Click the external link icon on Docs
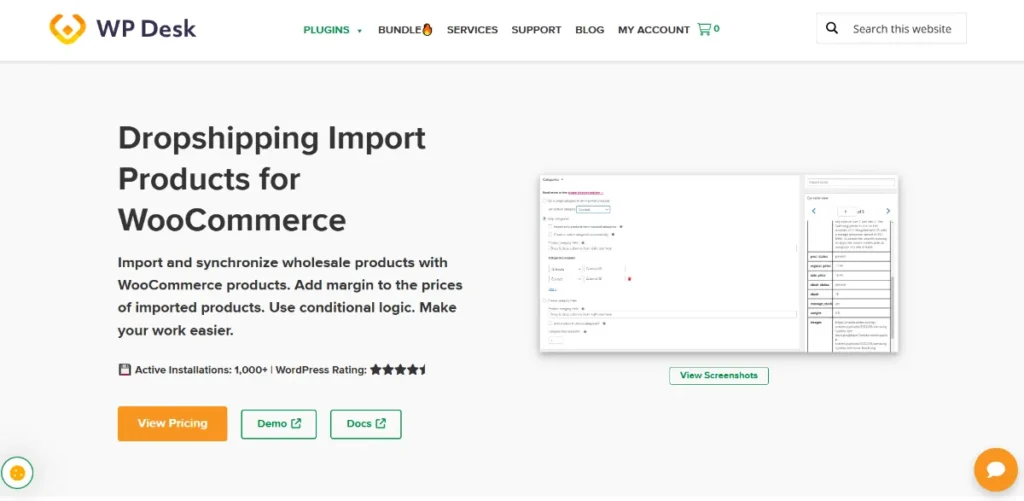 coord(381,424)
